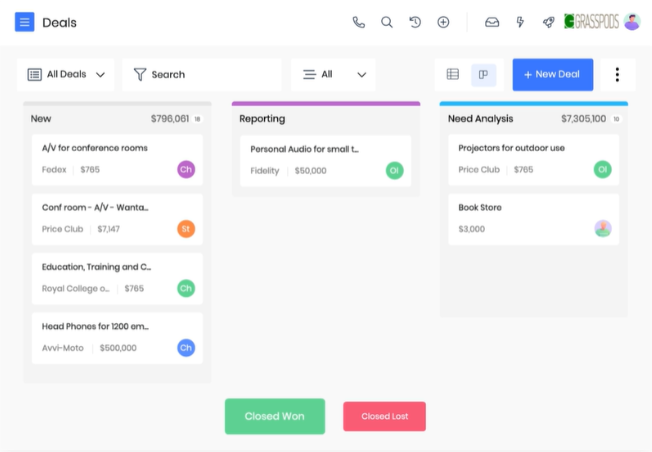This screenshot has width=652, height=452.
Task: Click the Closed Lost button
Action: coord(384,416)
